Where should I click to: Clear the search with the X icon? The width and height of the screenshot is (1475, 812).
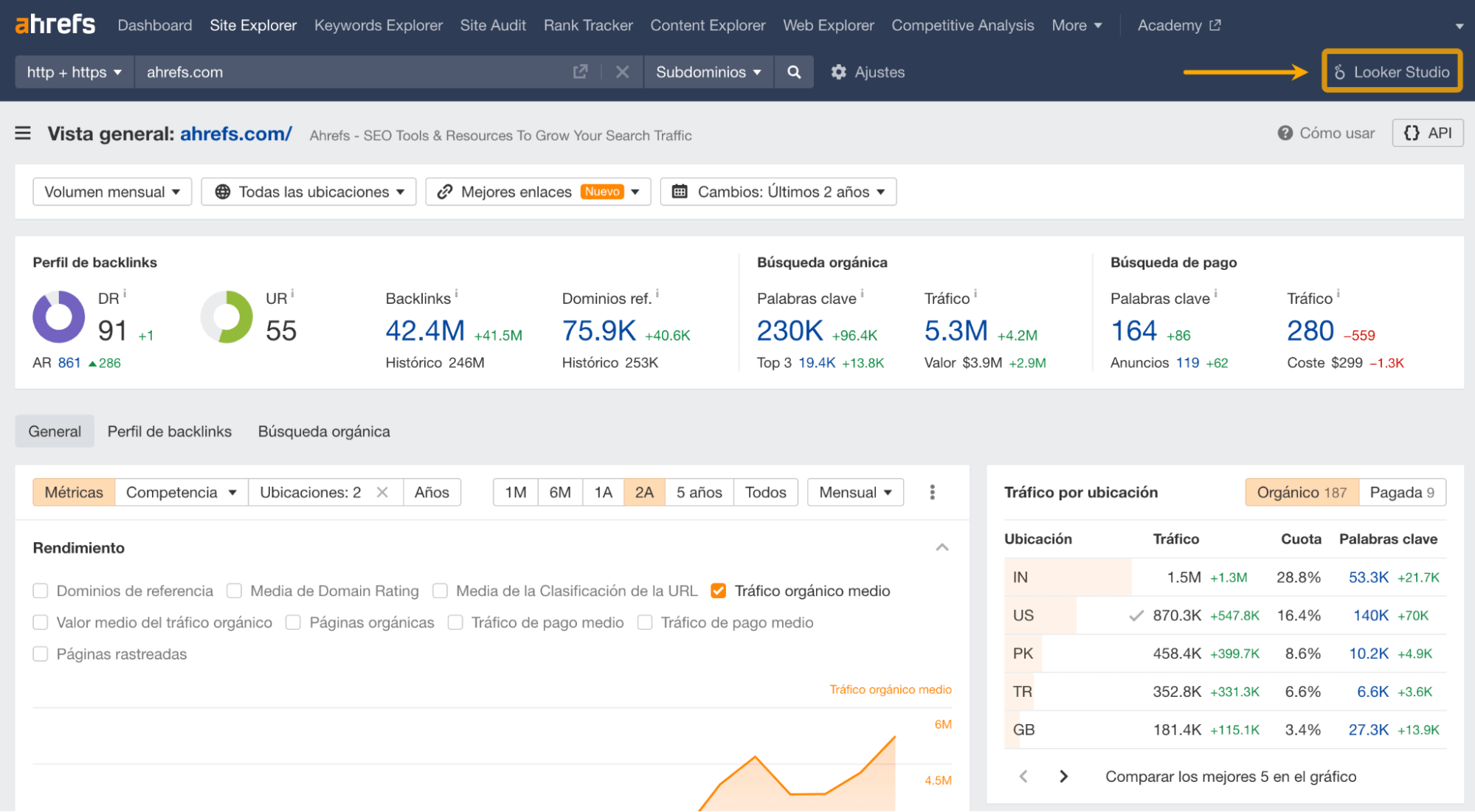point(622,72)
